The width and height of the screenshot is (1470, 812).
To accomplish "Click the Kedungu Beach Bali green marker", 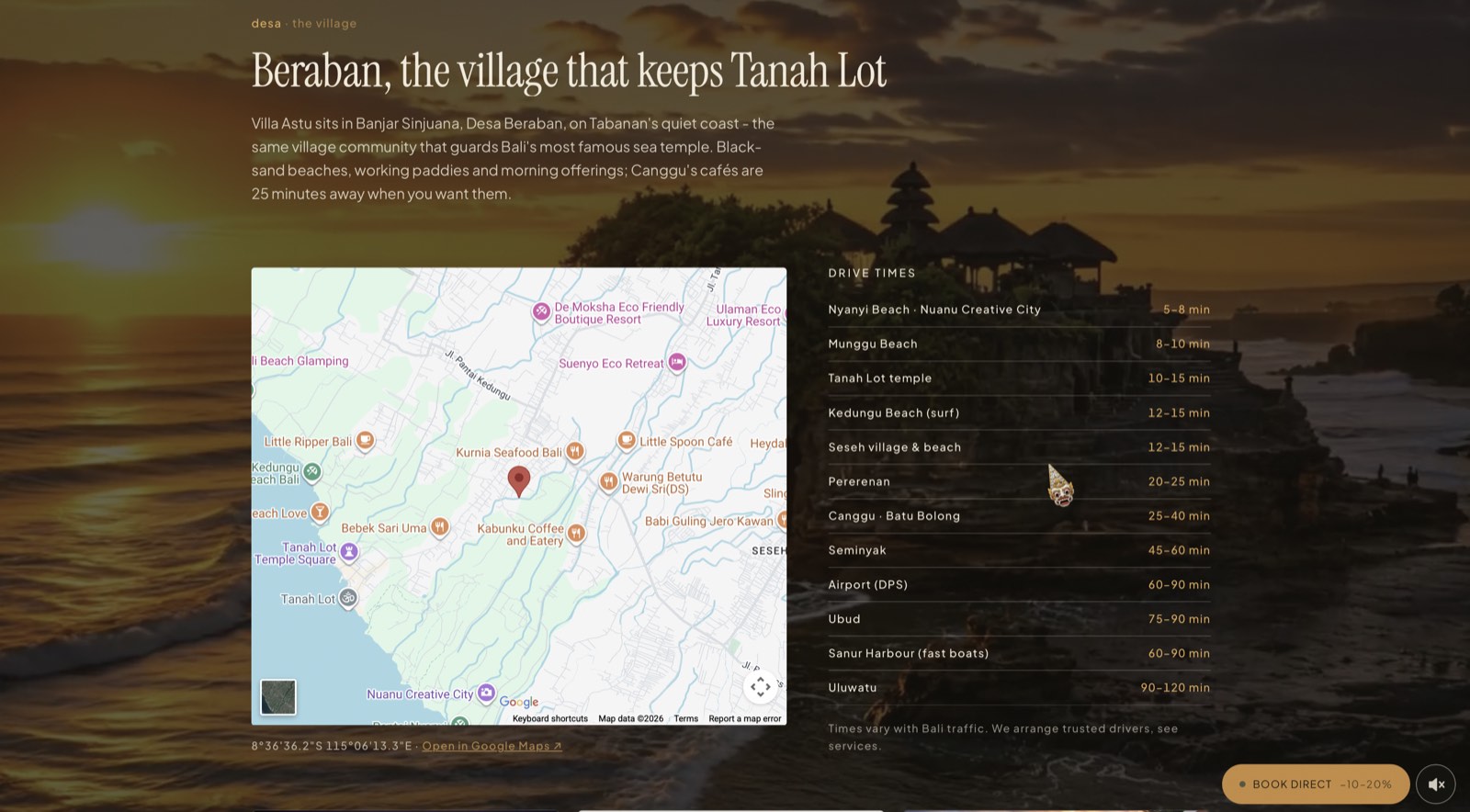I will tap(312, 472).
